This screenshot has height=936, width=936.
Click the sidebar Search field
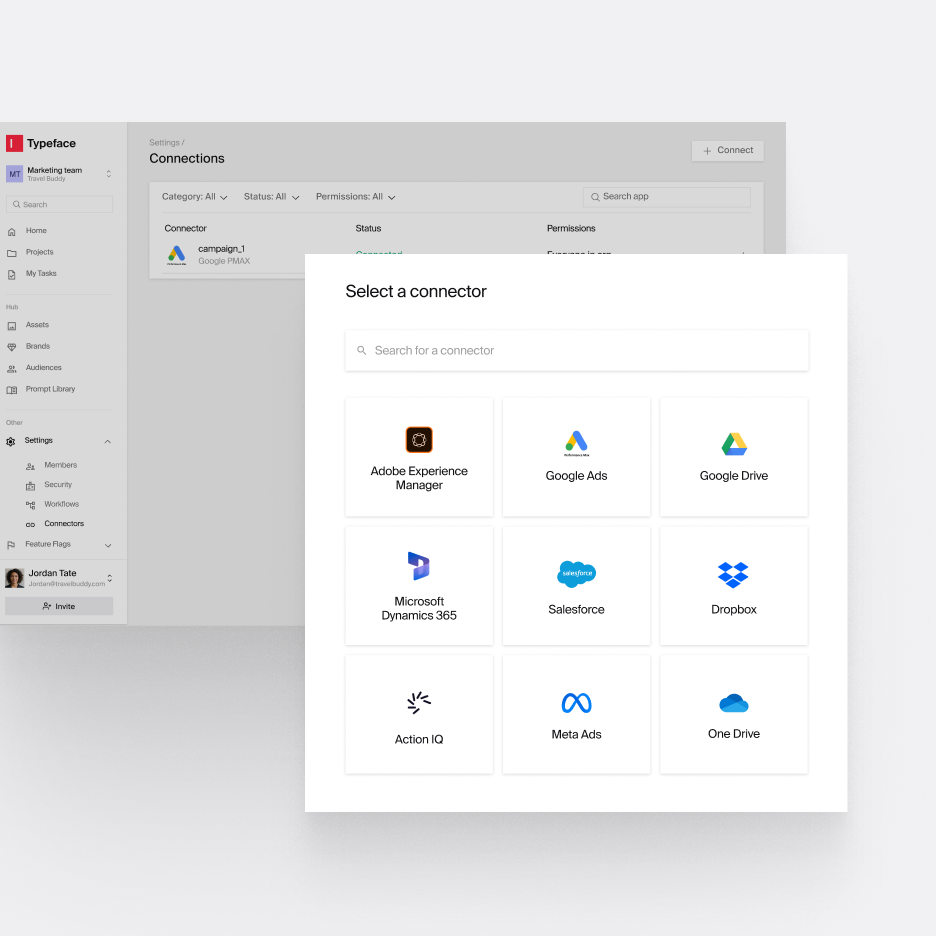click(x=59, y=204)
